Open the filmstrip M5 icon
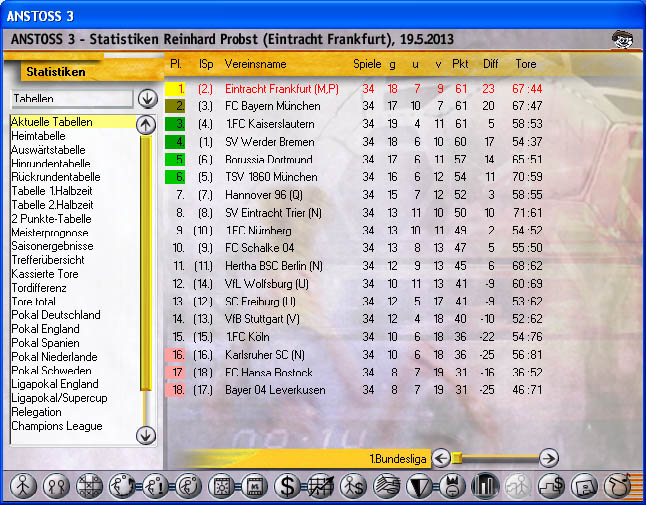 pyautogui.click(x=254, y=486)
